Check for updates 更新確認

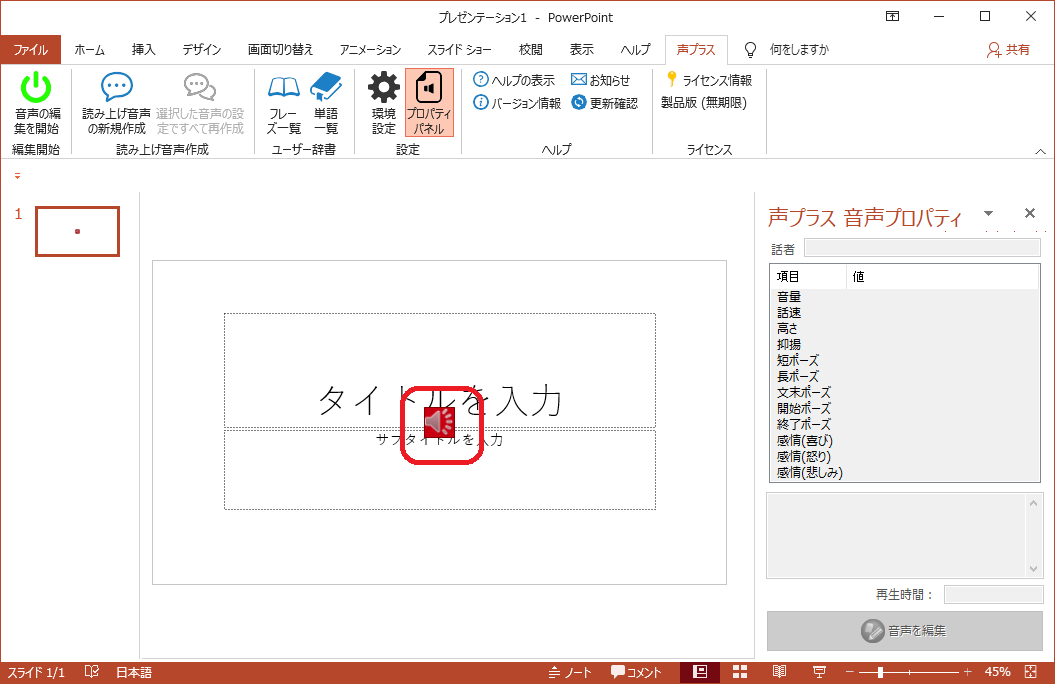[604, 103]
